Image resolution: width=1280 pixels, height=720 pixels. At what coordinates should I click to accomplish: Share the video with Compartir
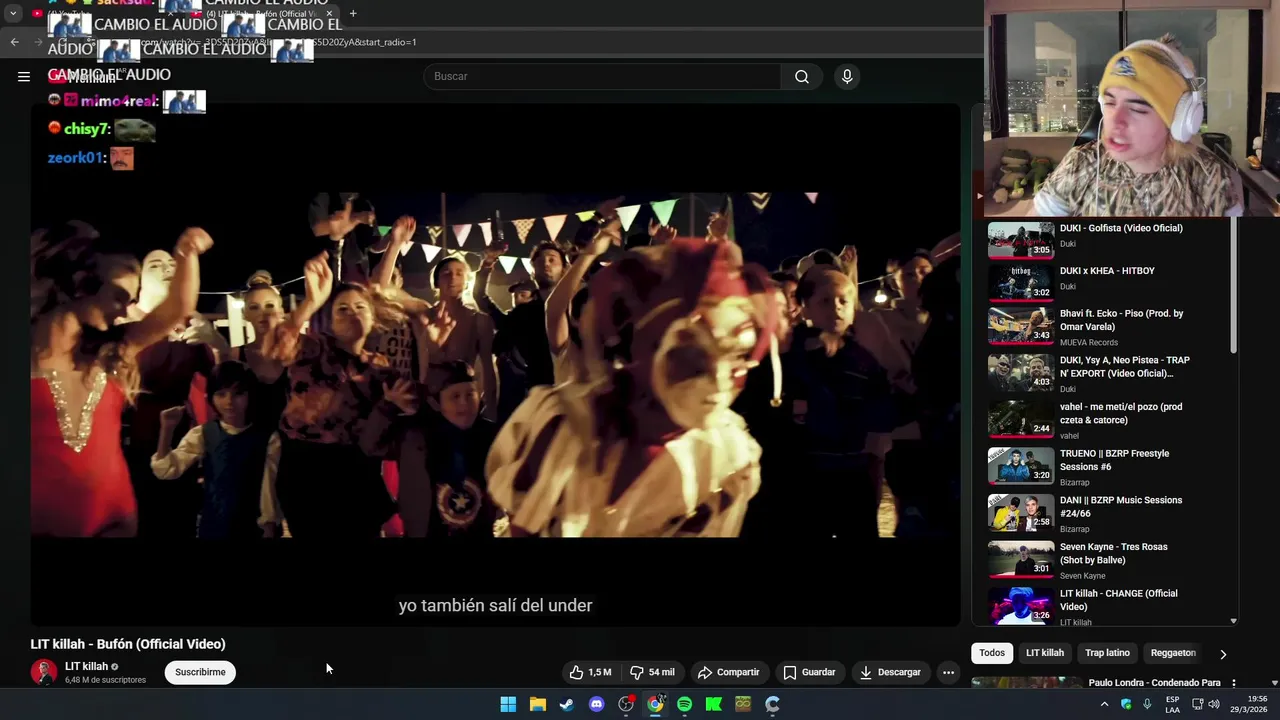[728, 672]
